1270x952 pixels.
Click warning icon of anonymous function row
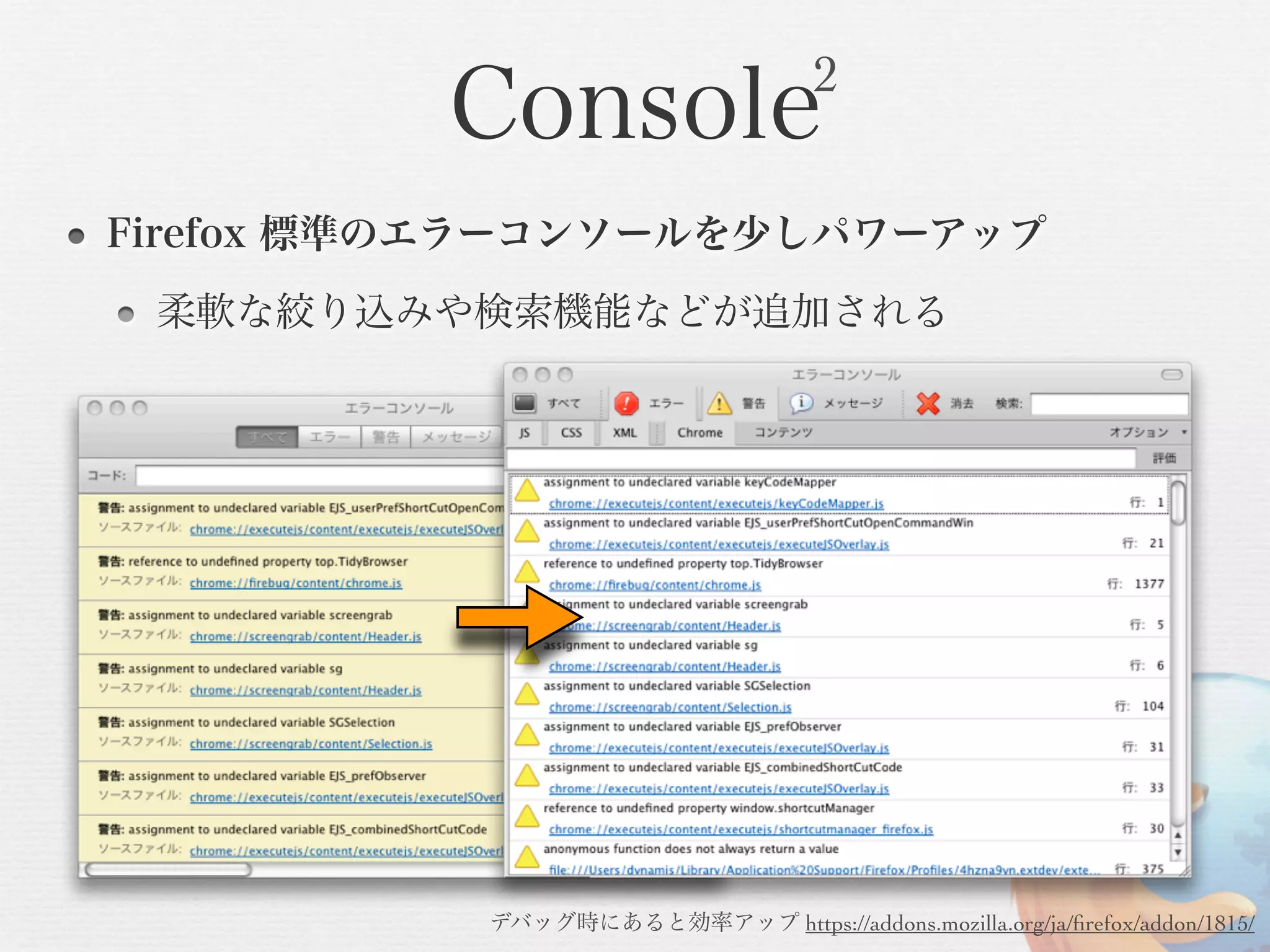[527, 857]
